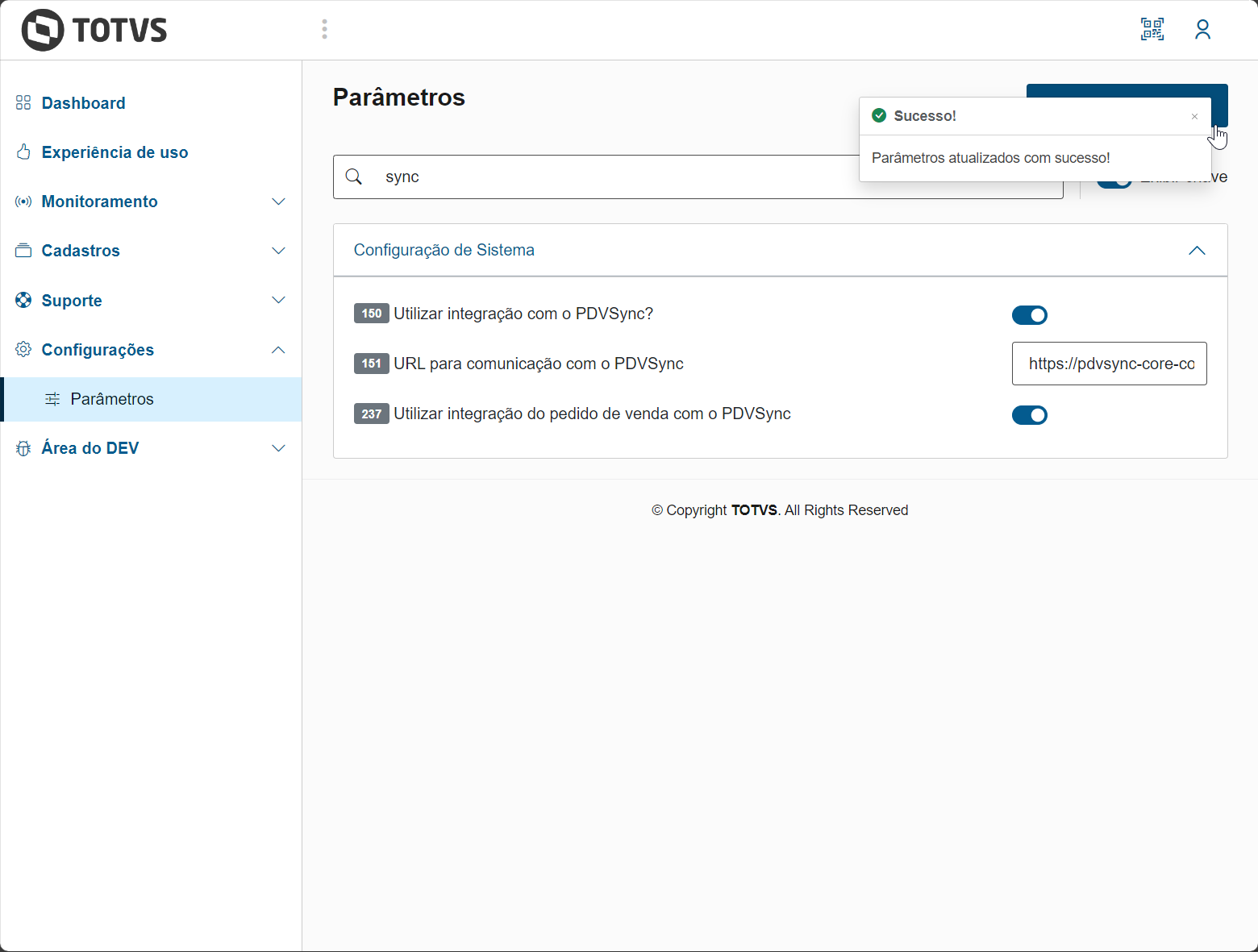Click the thumbs-up Experiência de uso icon

coord(23,152)
